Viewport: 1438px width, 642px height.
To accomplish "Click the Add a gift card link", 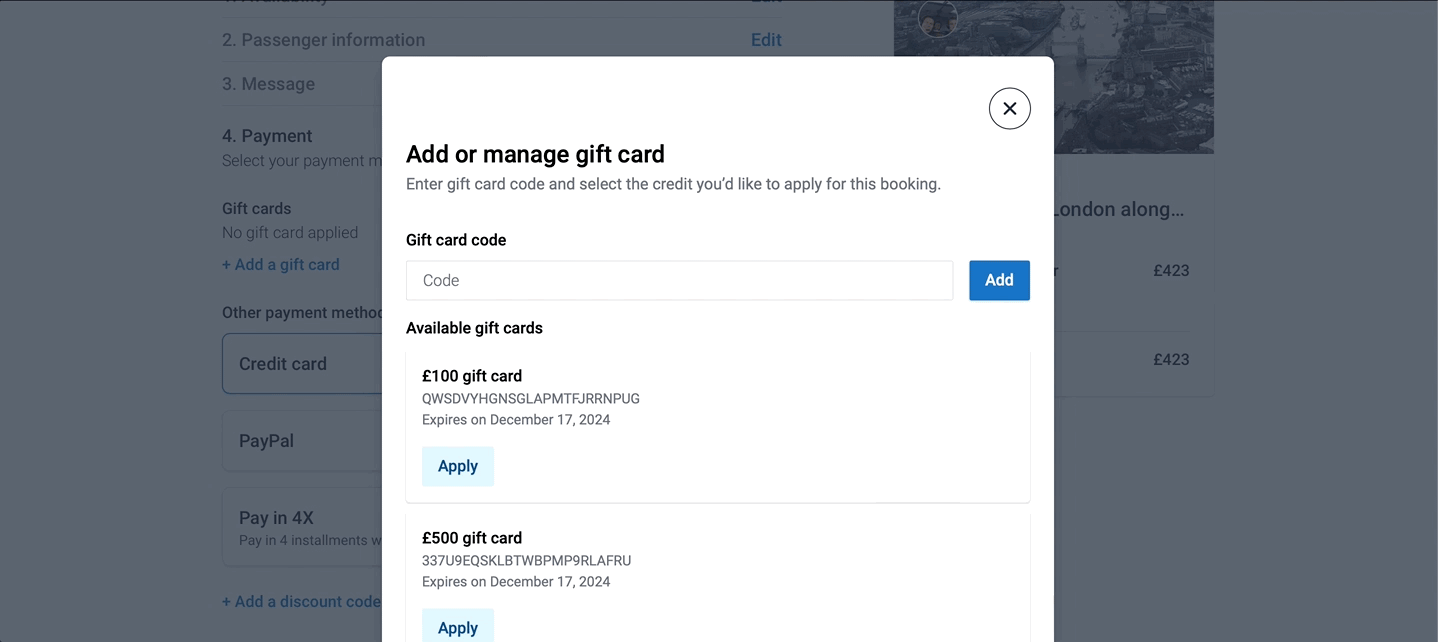I will pos(281,264).
